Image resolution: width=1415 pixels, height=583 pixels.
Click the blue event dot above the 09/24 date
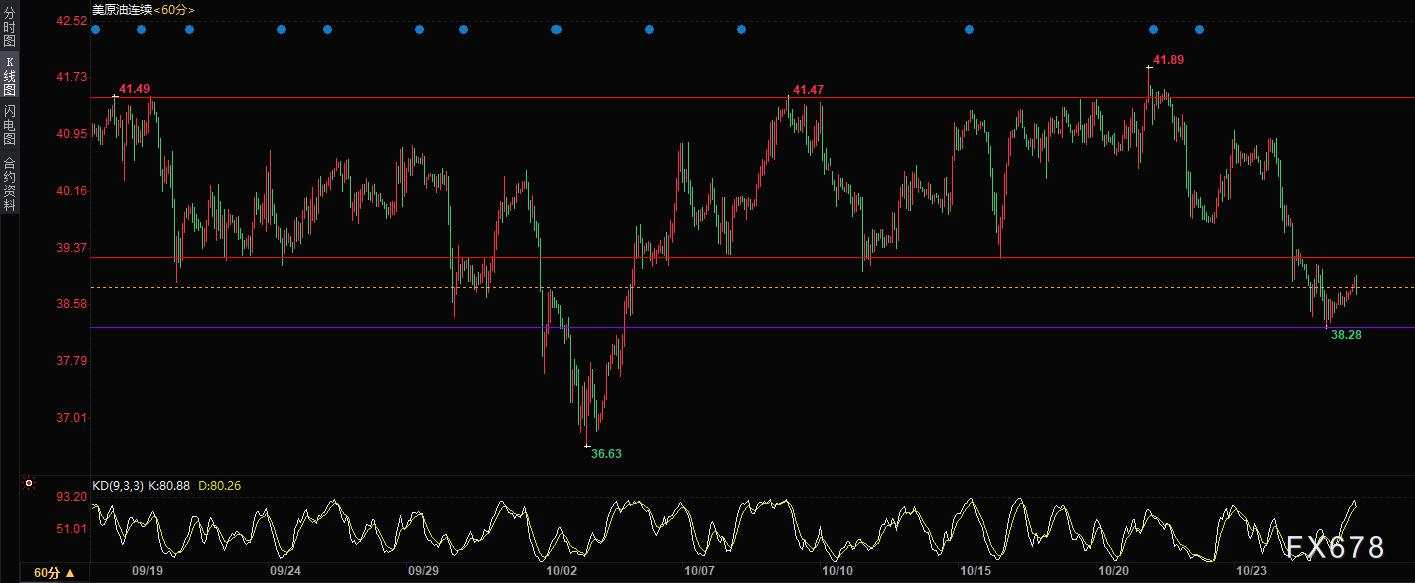281,29
